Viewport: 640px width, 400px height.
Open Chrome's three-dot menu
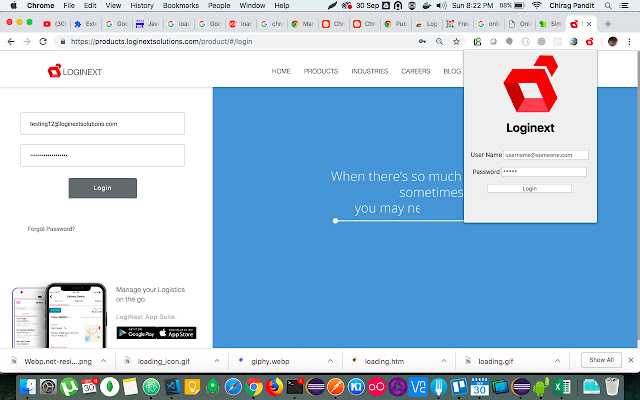629,42
